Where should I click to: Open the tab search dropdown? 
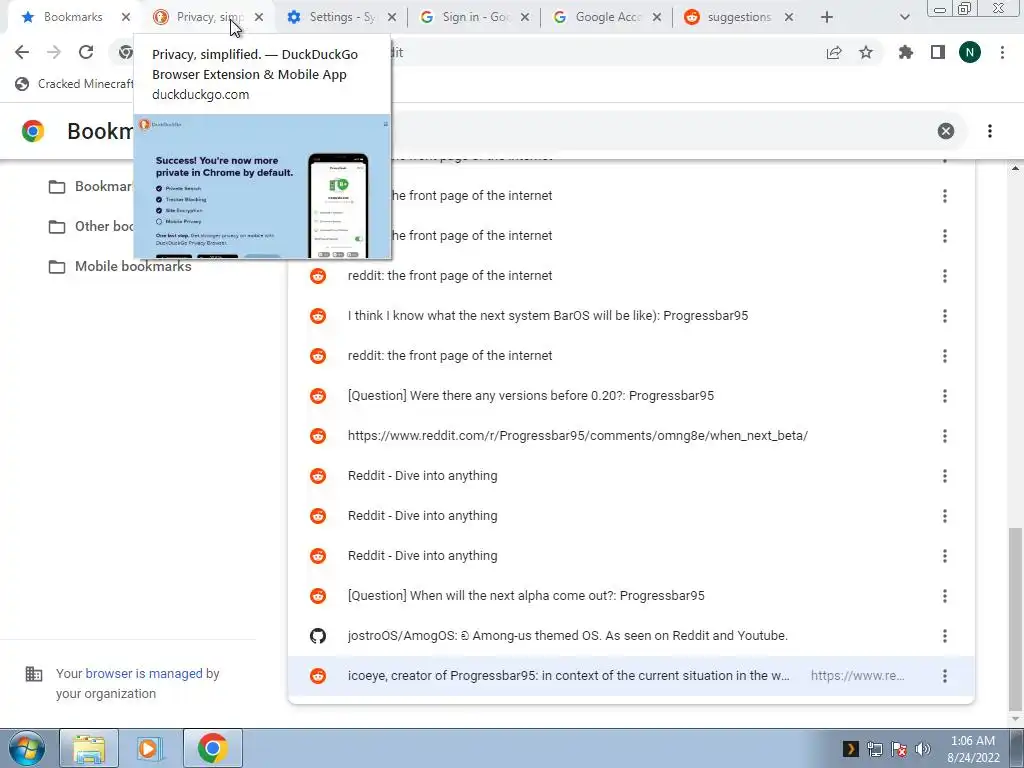pos(904,18)
